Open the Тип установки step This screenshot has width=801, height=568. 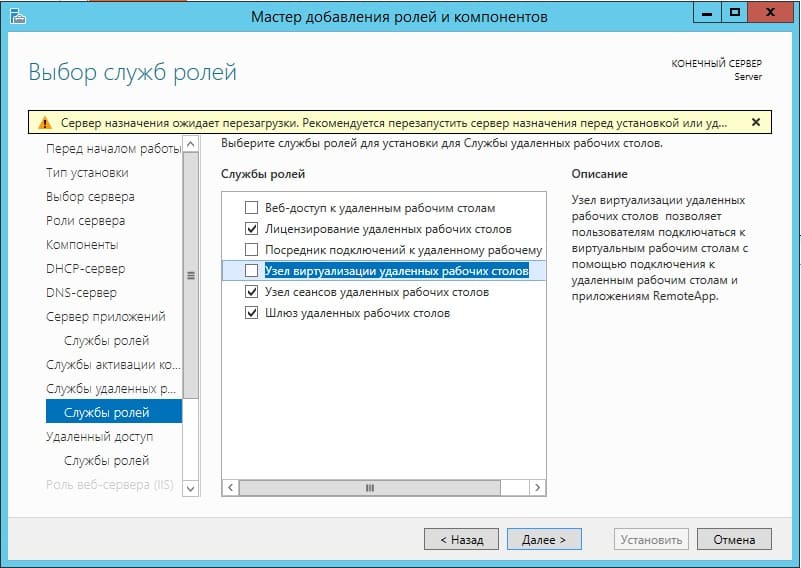pyautogui.click(x=87, y=173)
